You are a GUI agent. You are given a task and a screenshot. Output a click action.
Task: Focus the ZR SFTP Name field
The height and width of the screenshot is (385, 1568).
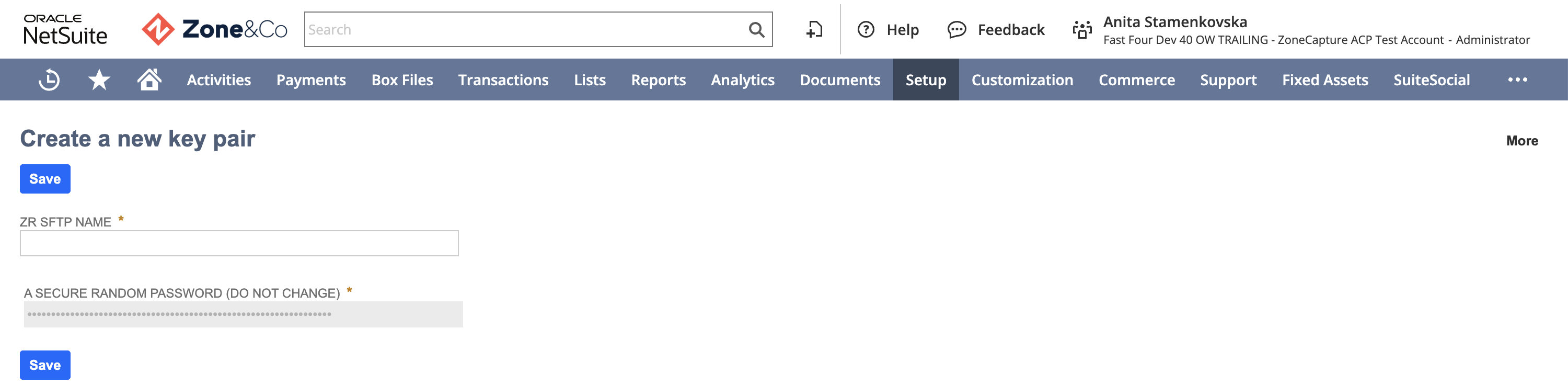(x=239, y=243)
